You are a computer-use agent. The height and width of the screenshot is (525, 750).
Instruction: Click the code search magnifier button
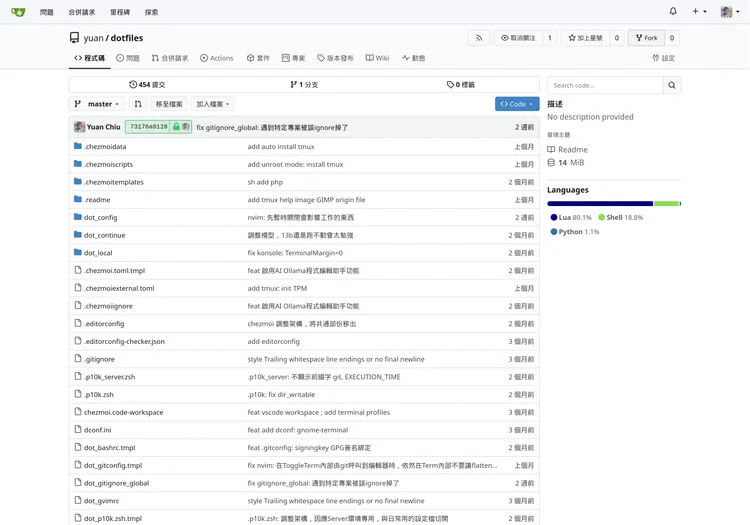(x=672, y=86)
